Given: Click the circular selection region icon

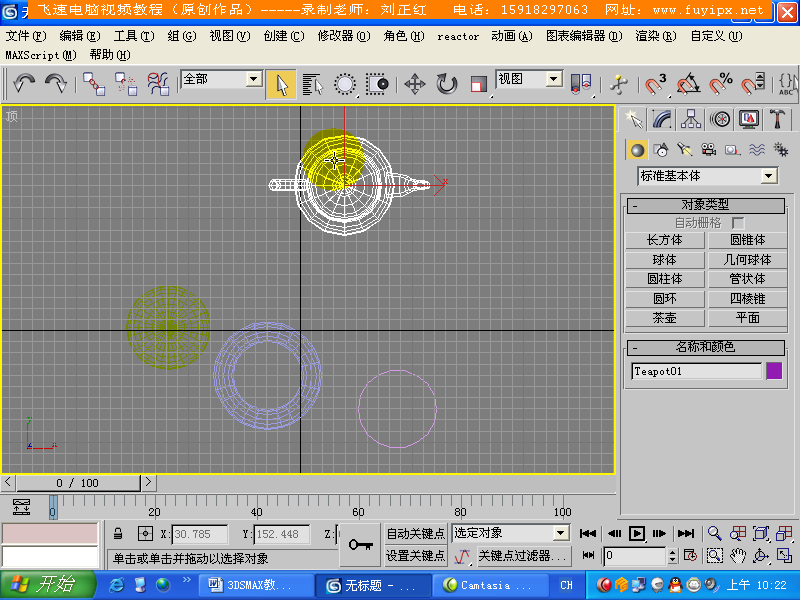Looking at the screenshot, I should click(345, 84).
